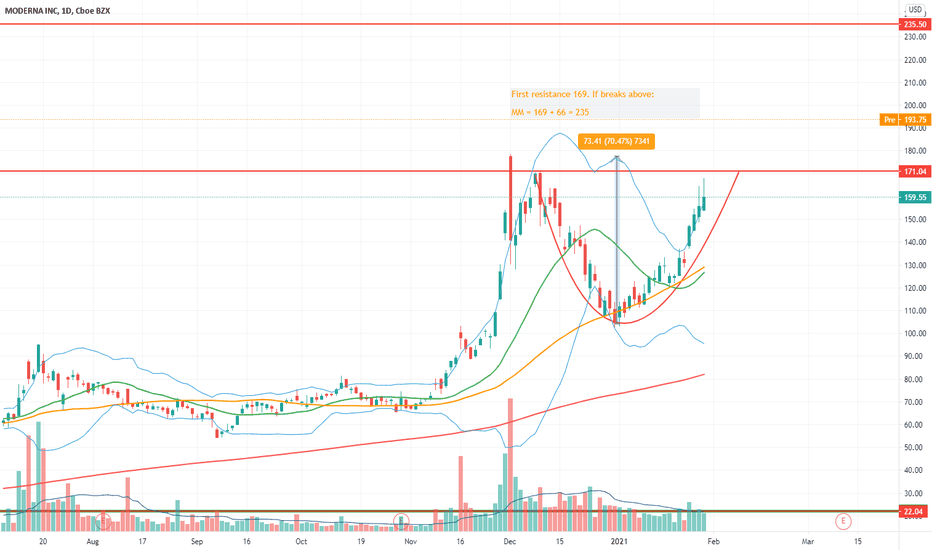Click the Dec label on the time axis
The width and height of the screenshot is (932, 550).
pyautogui.click(x=509, y=542)
